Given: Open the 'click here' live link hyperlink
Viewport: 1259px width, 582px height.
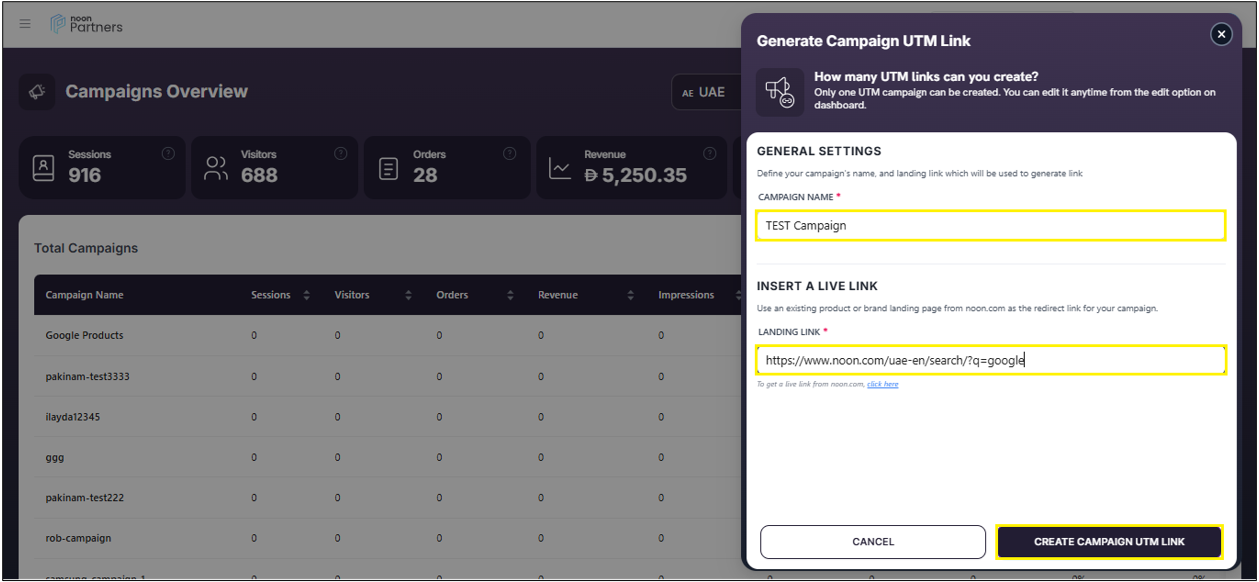Looking at the screenshot, I should point(882,384).
